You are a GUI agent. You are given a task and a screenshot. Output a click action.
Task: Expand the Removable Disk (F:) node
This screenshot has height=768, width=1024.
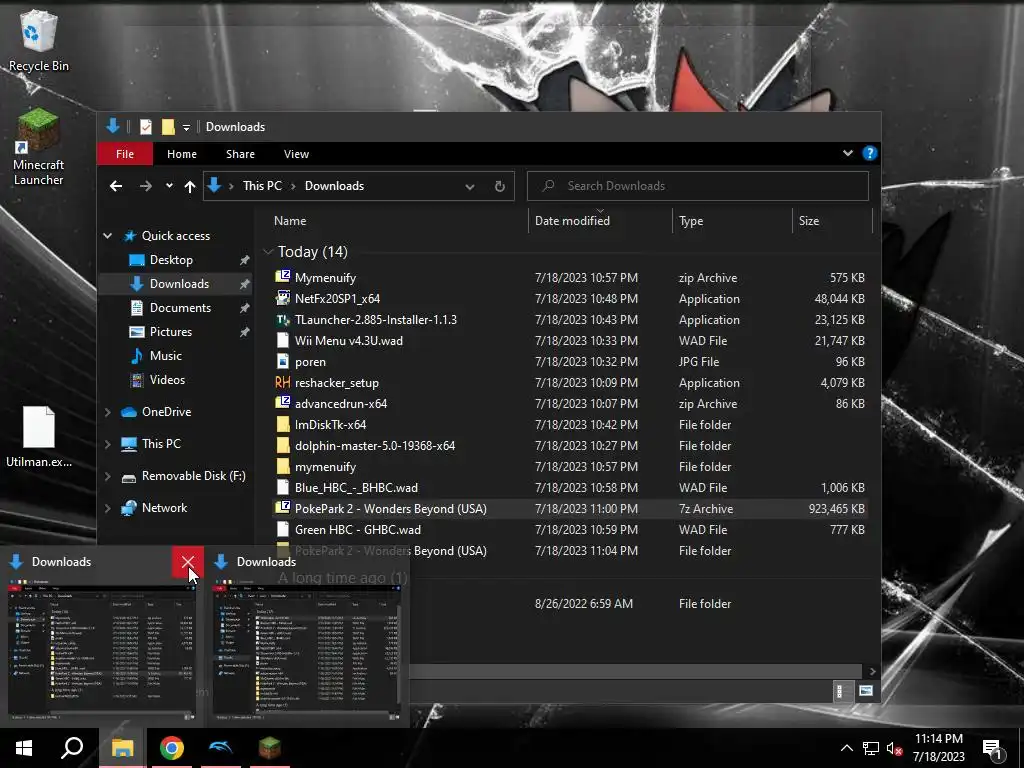pos(108,476)
